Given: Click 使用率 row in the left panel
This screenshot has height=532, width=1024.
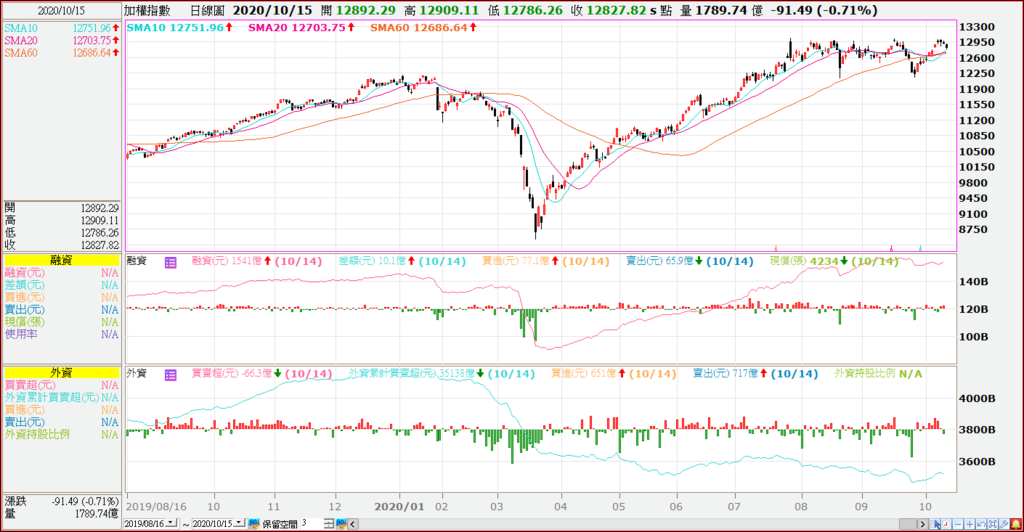Looking at the screenshot, I should tap(61, 334).
